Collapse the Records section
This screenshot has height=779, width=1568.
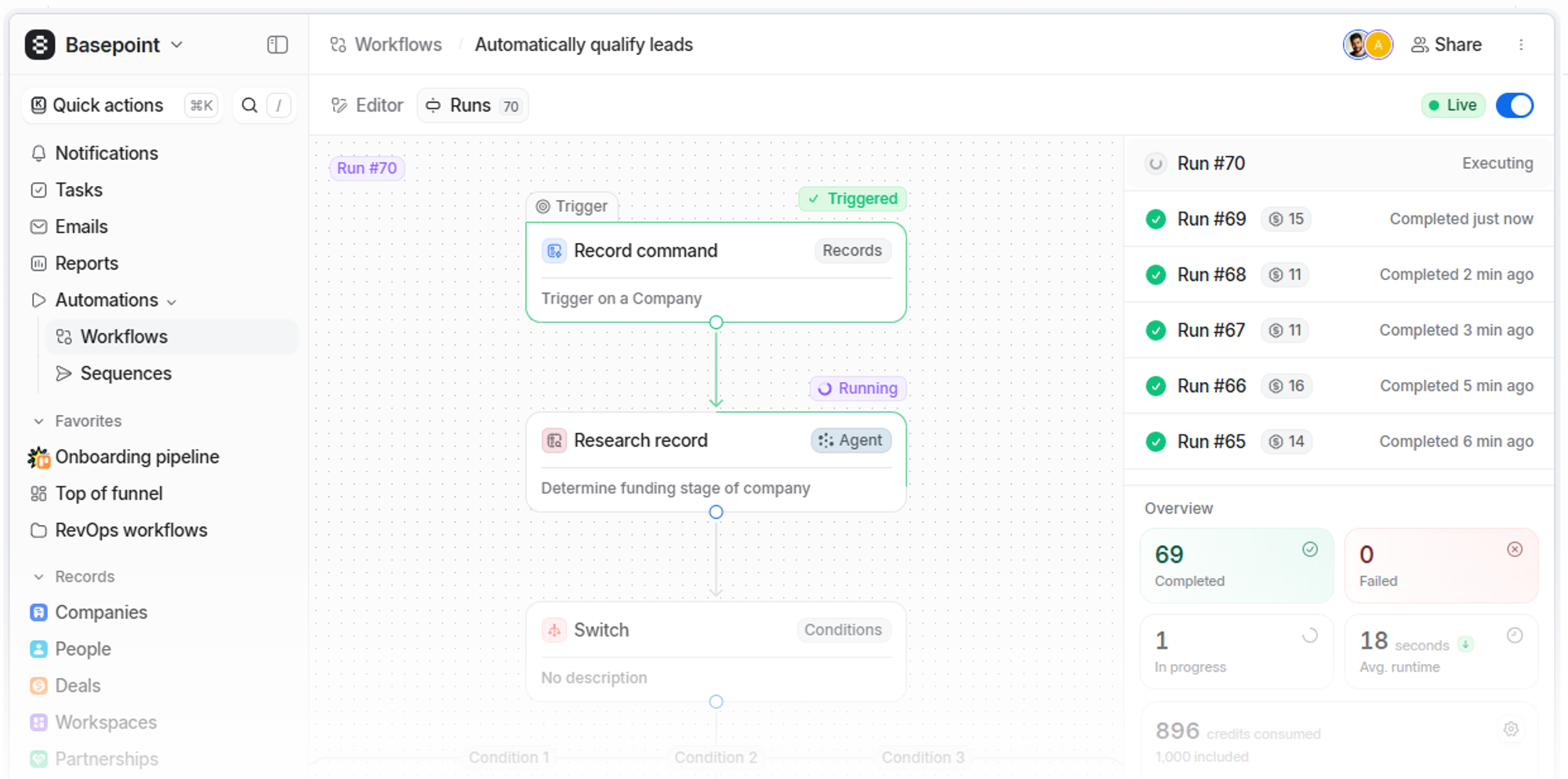pyautogui.click(x=38, y=577)
